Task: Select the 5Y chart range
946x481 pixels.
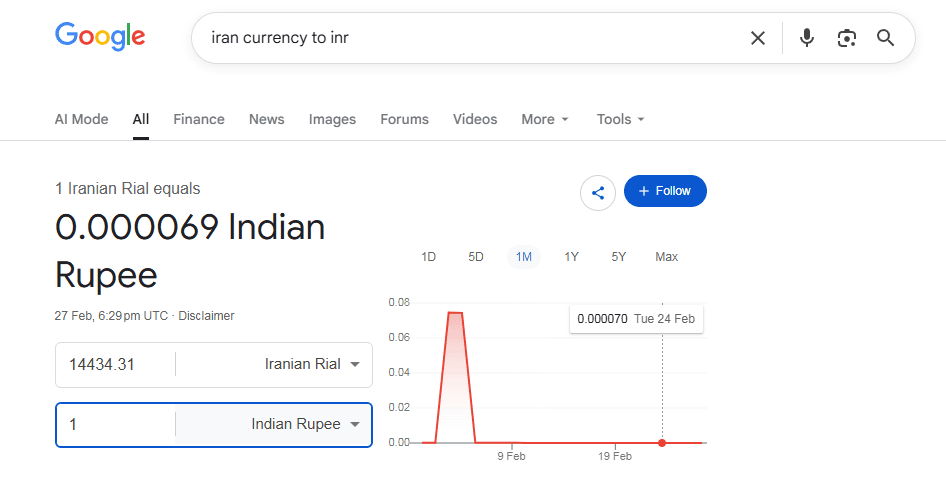Action: click(x=619, y=257)
